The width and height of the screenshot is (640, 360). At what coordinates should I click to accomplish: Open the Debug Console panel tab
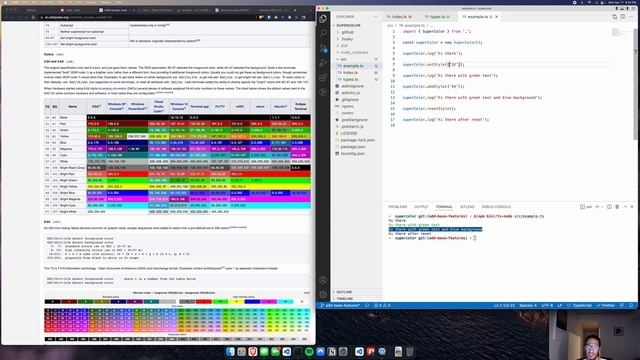496,207
